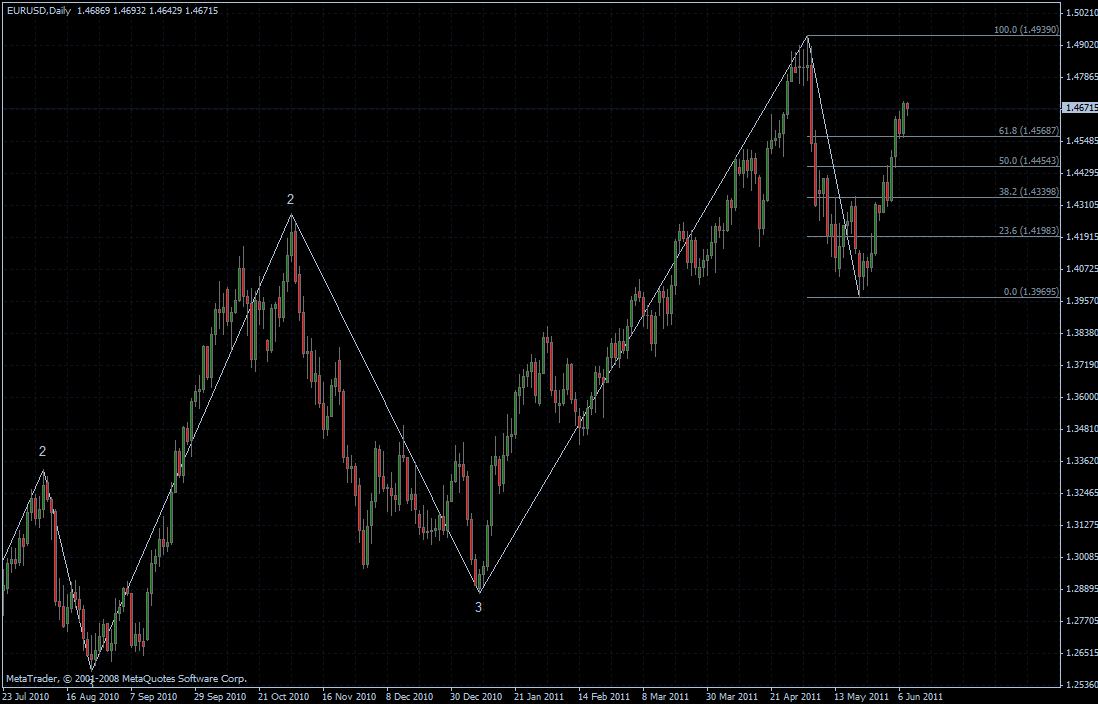Click the 21 Jan 2011 date label
This screenshot has height=704, width=1098.
[539, 697]
